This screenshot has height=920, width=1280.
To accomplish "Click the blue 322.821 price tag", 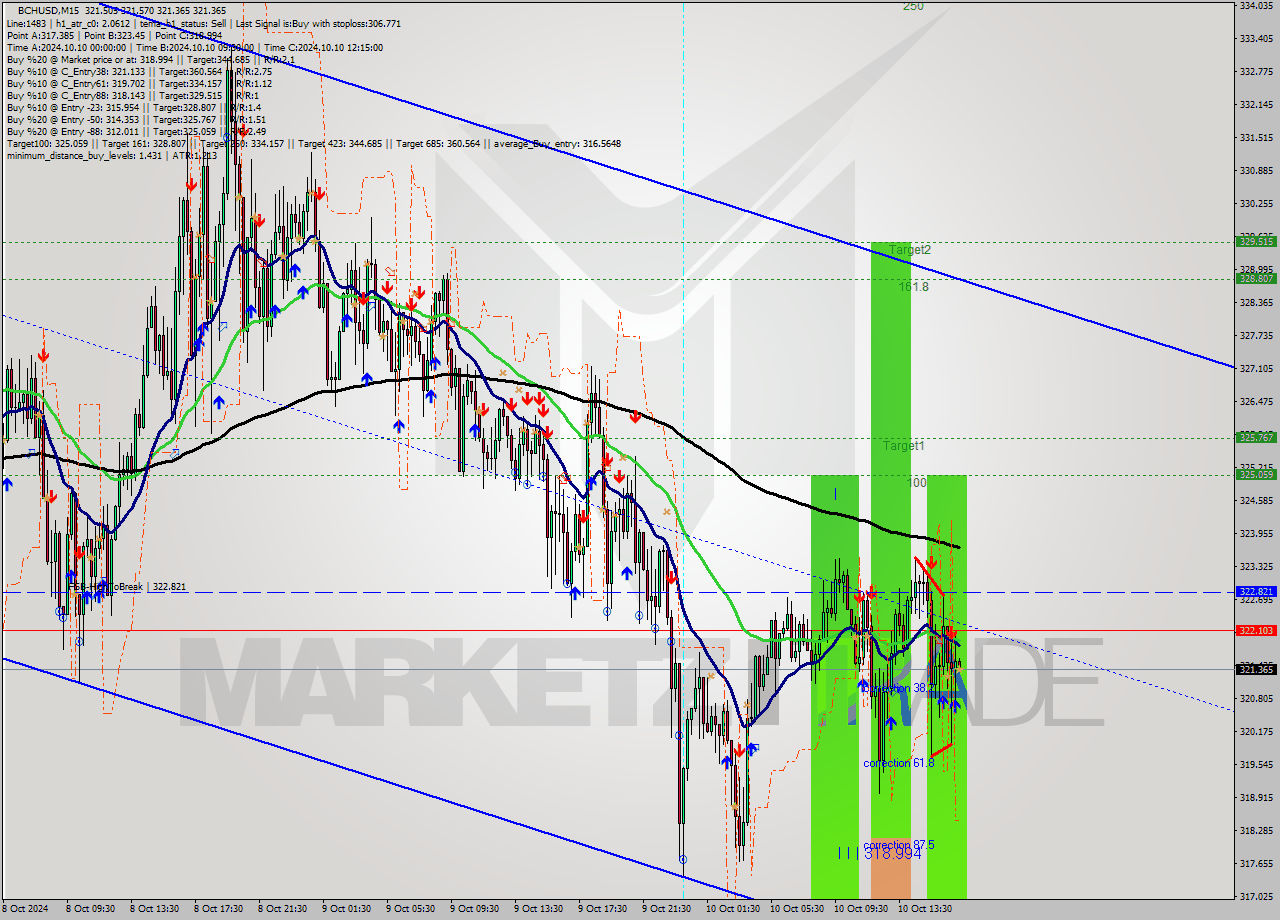I will pos(1256,592).
